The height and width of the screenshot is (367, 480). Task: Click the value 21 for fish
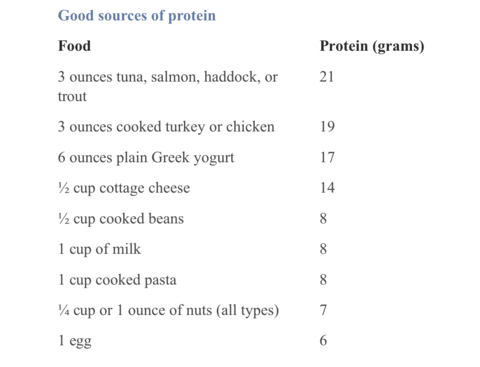point(327,77)
